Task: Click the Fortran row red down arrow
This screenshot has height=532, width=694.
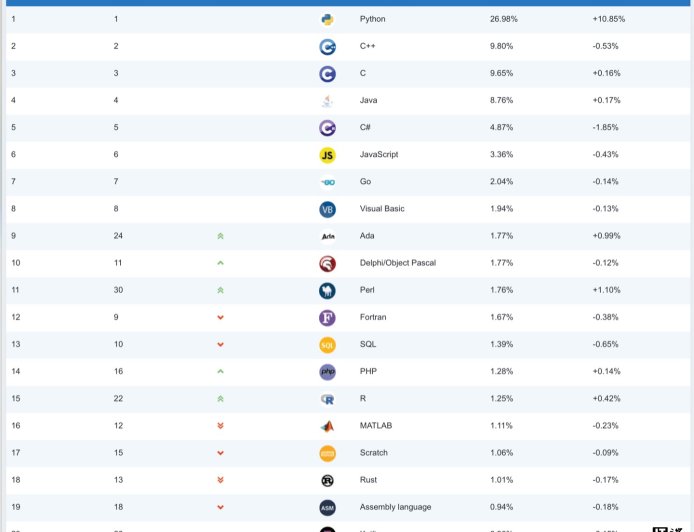Action: pos(220,317)
